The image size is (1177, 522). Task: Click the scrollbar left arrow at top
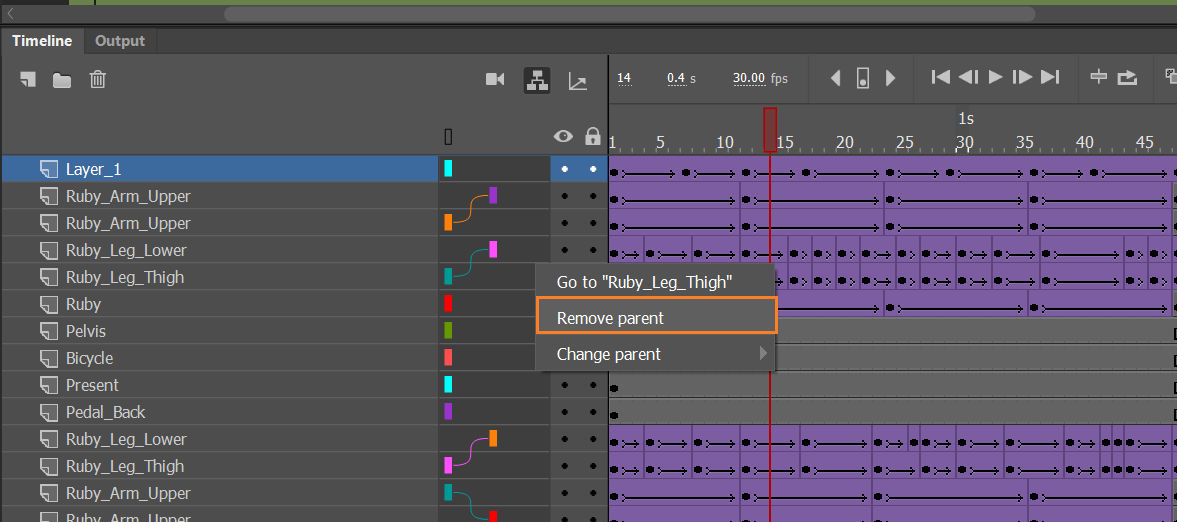click(x=11, y=14)
